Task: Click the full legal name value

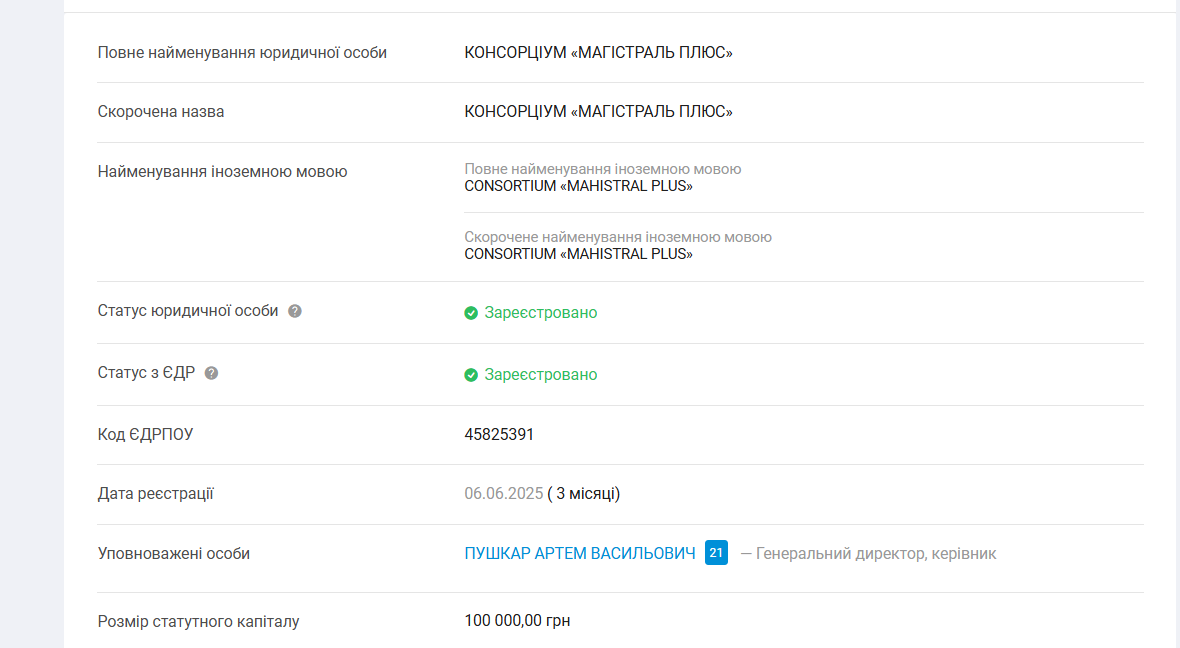Action: [x=598, y=53]
